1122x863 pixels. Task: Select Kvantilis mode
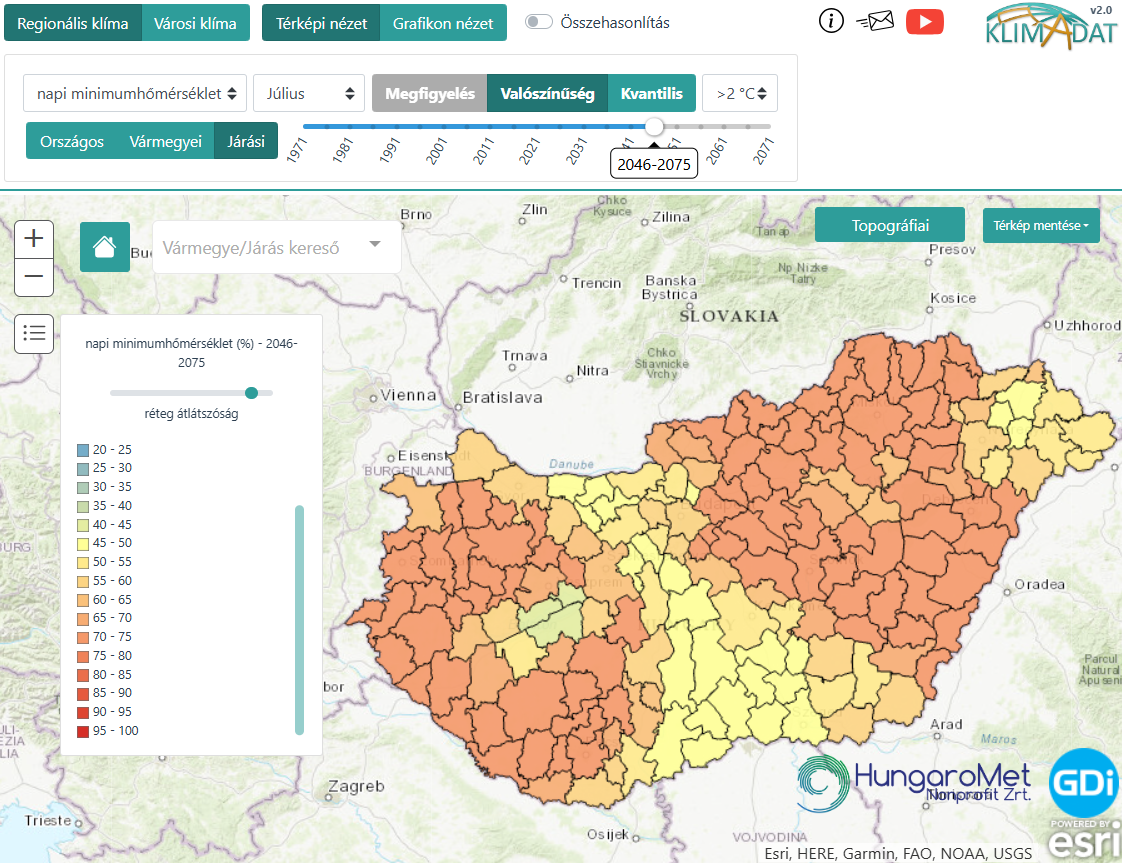point(651,93)
